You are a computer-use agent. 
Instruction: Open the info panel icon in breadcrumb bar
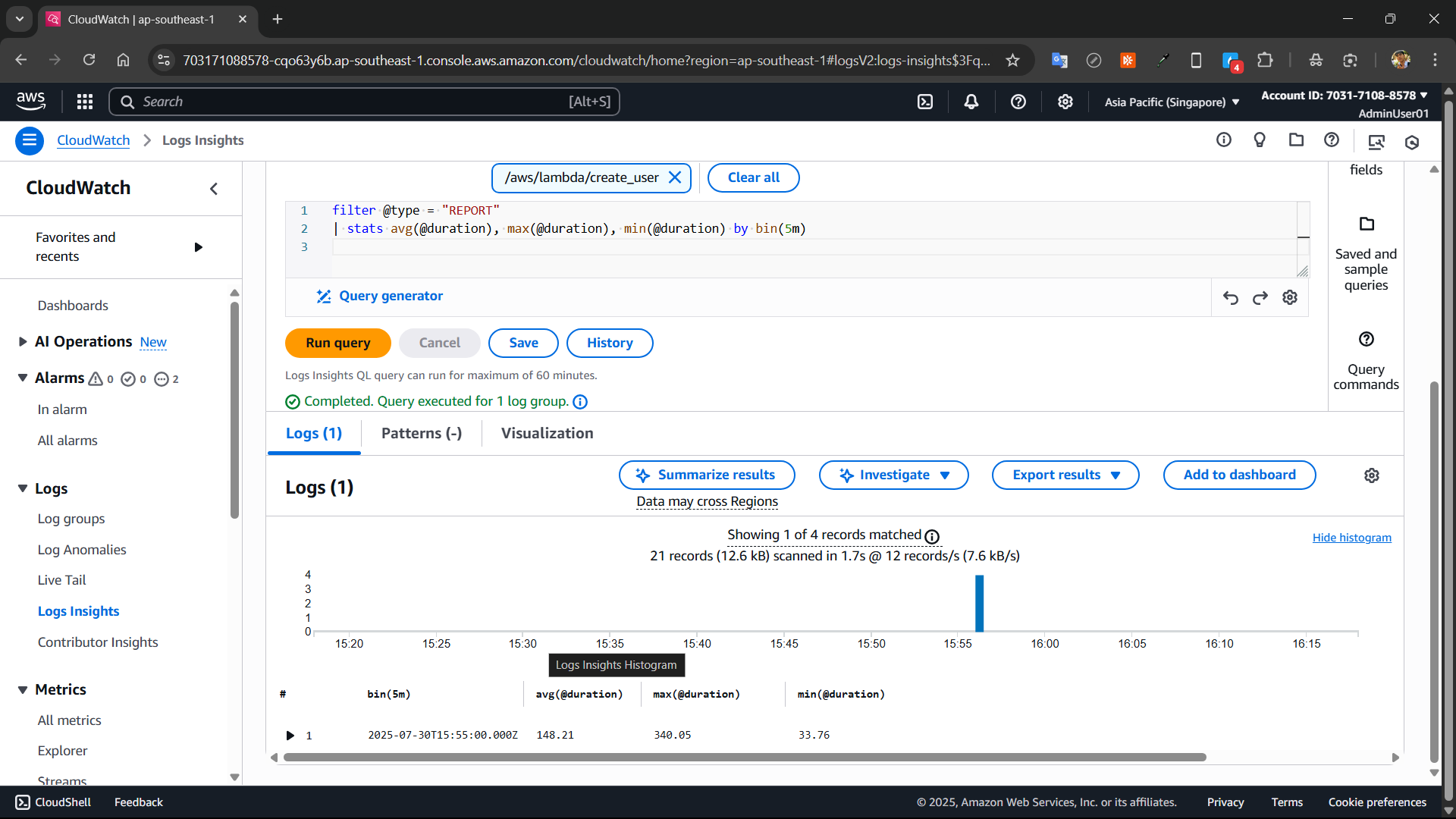click(1224, 140)
